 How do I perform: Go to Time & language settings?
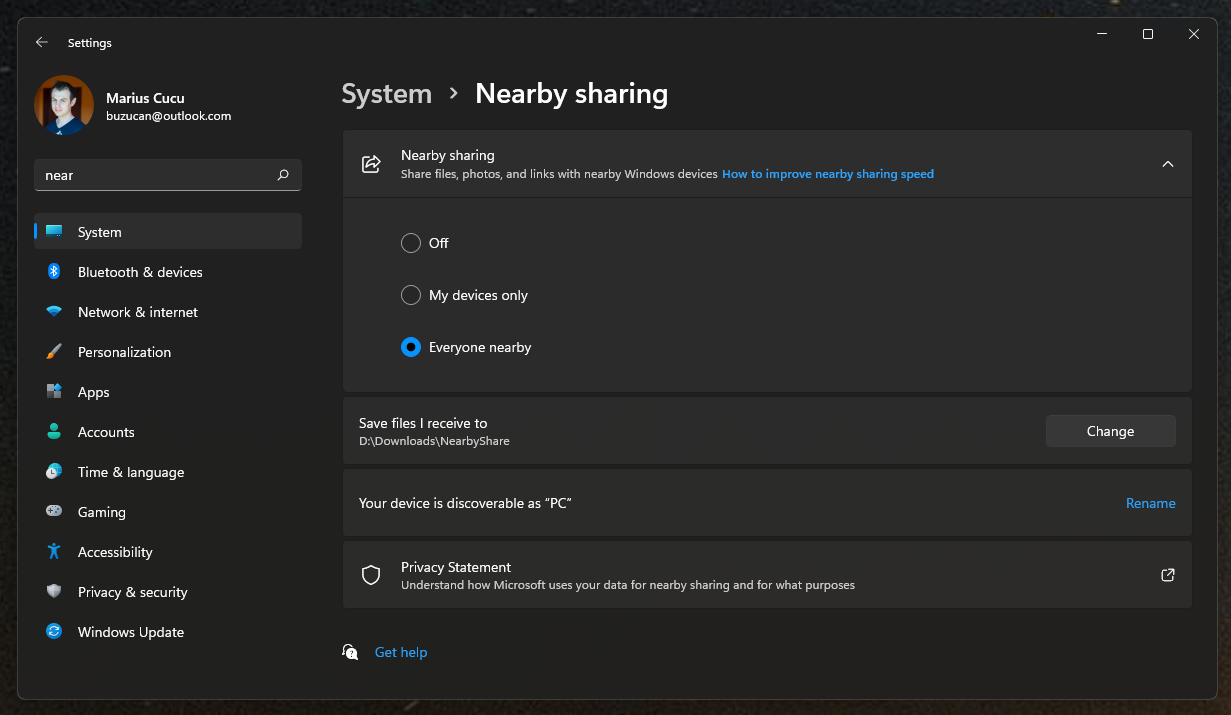(131, 472)
